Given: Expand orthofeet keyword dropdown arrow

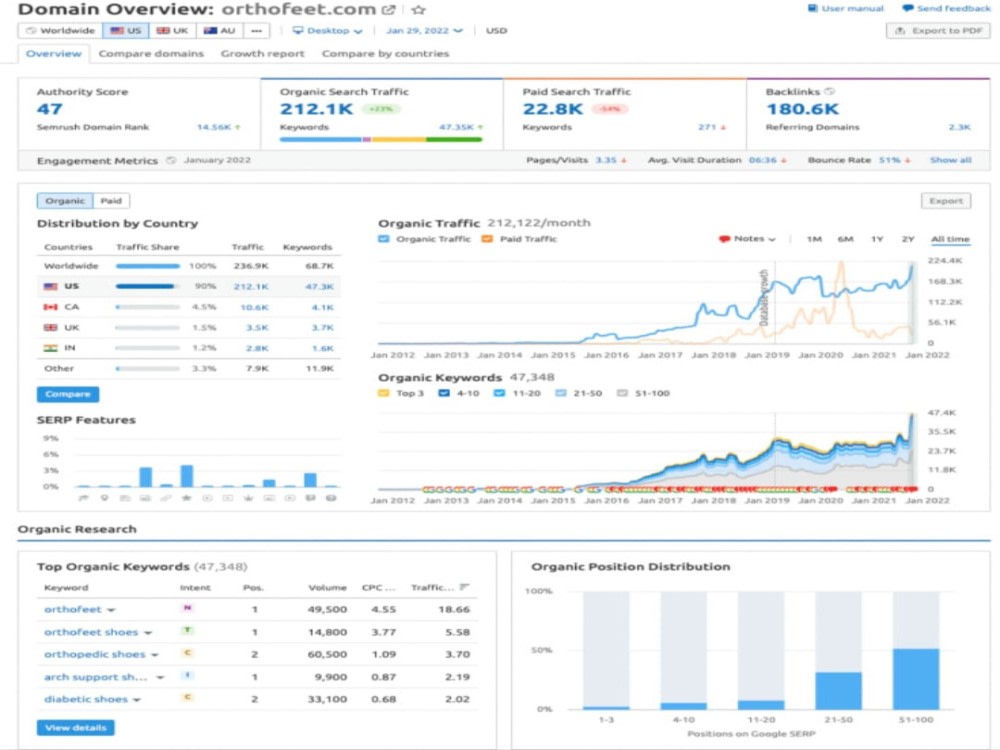Looking at the screenshot, I should [x=111, y=610].
